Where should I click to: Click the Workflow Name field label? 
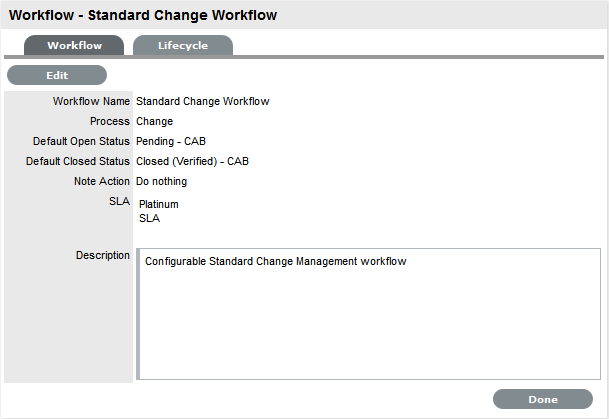(91, 101)
